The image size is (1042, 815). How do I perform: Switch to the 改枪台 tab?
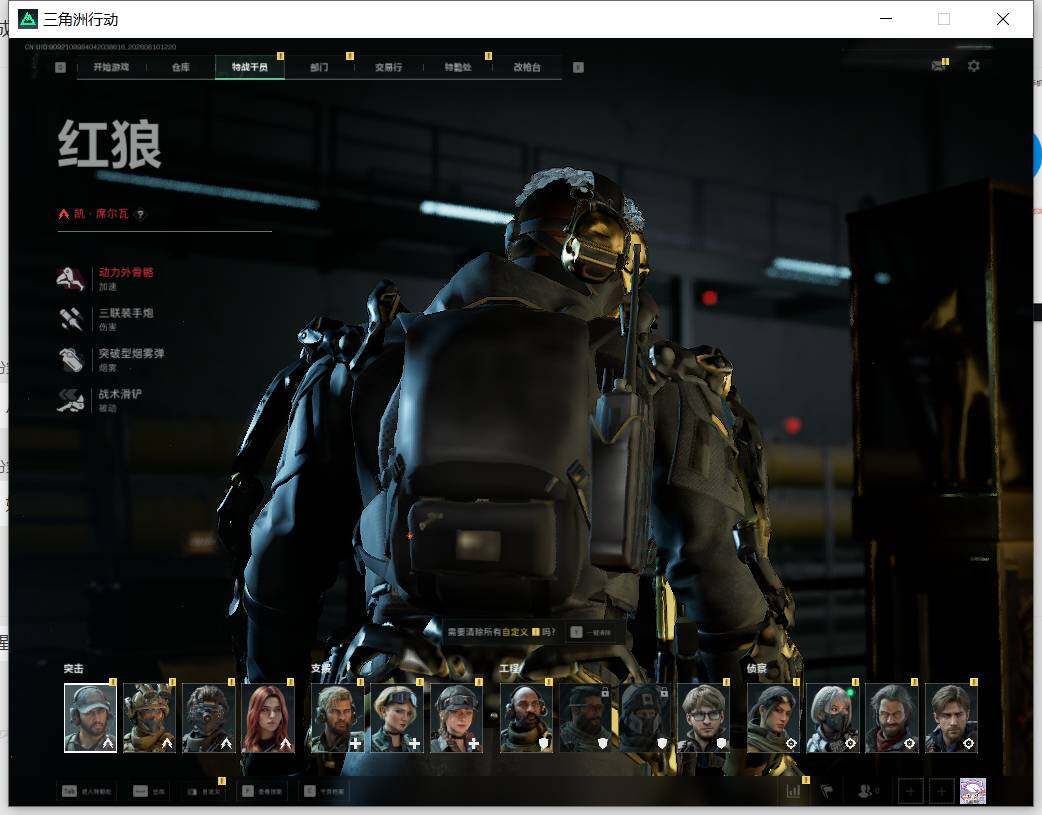[527, 67]
